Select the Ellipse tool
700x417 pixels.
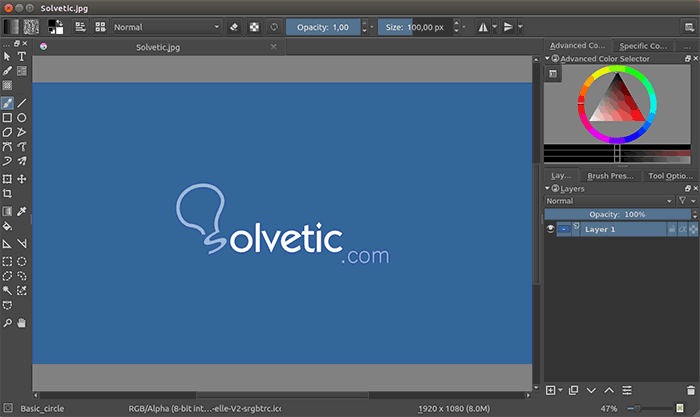pyautogui.click(x=21, y=118)
